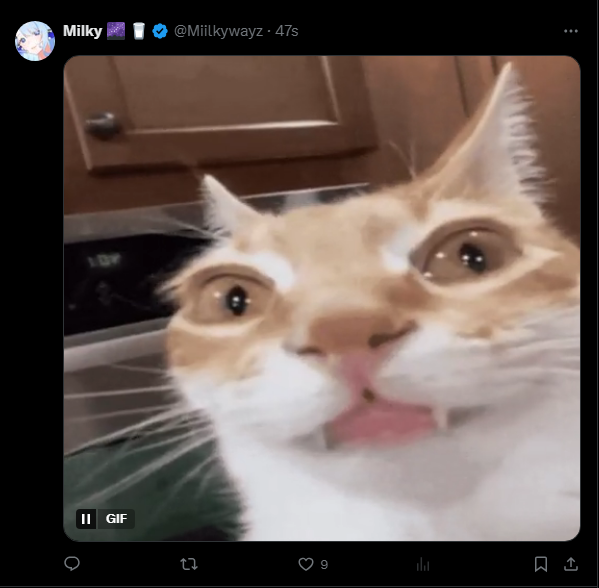Click the milky way galaxy emoji
This screenshot has width=599, height=588.
116,31
